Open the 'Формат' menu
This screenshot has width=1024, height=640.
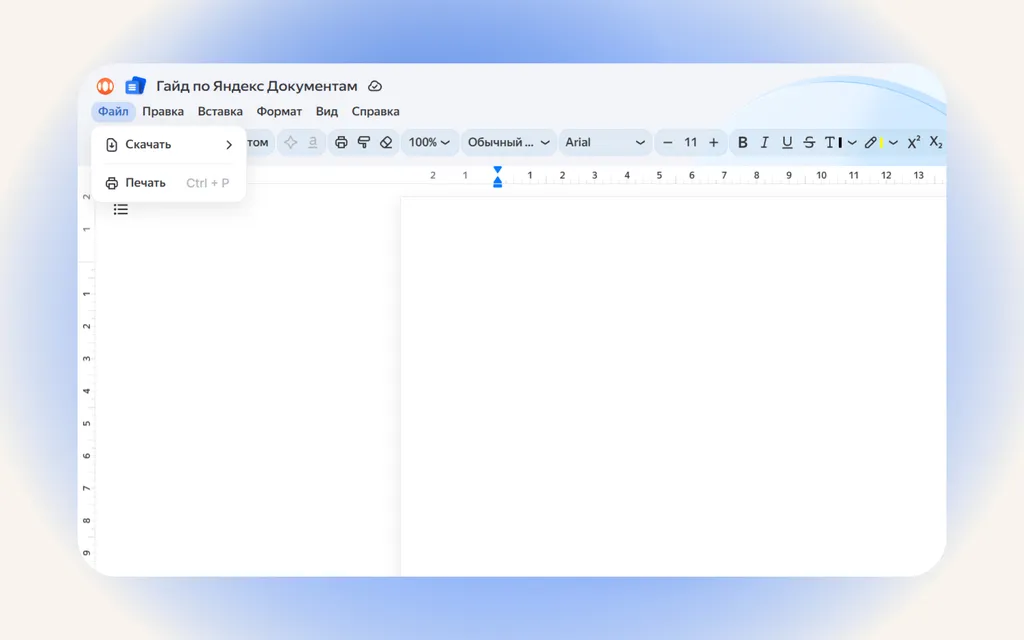click(279, 112)
